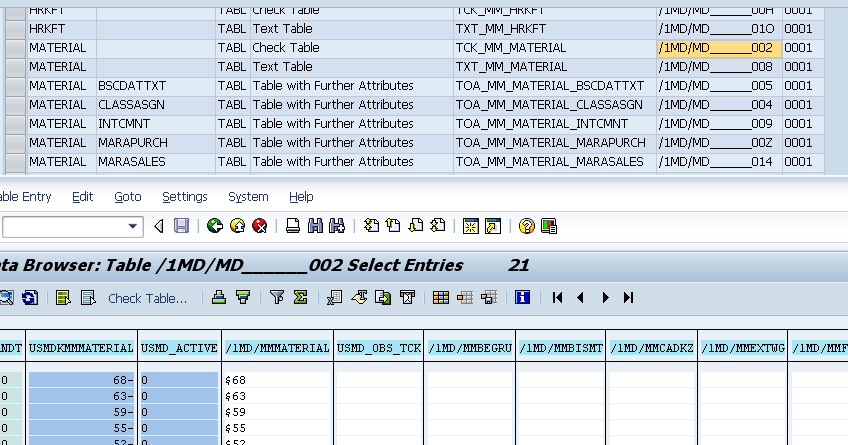Jump to first column arrow

[558, 297]
